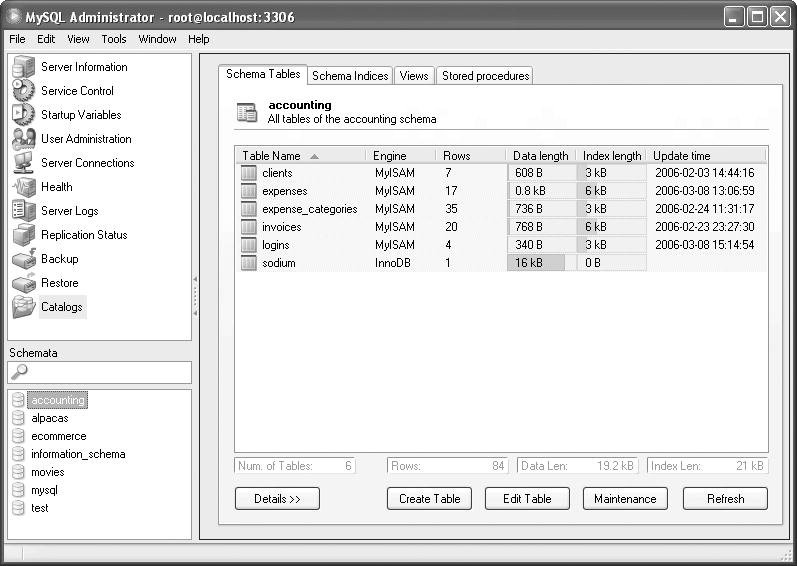Select the Catalogs folder icon
The width and height of the screenshot is (797, 566).
click(x=23, y=307)
